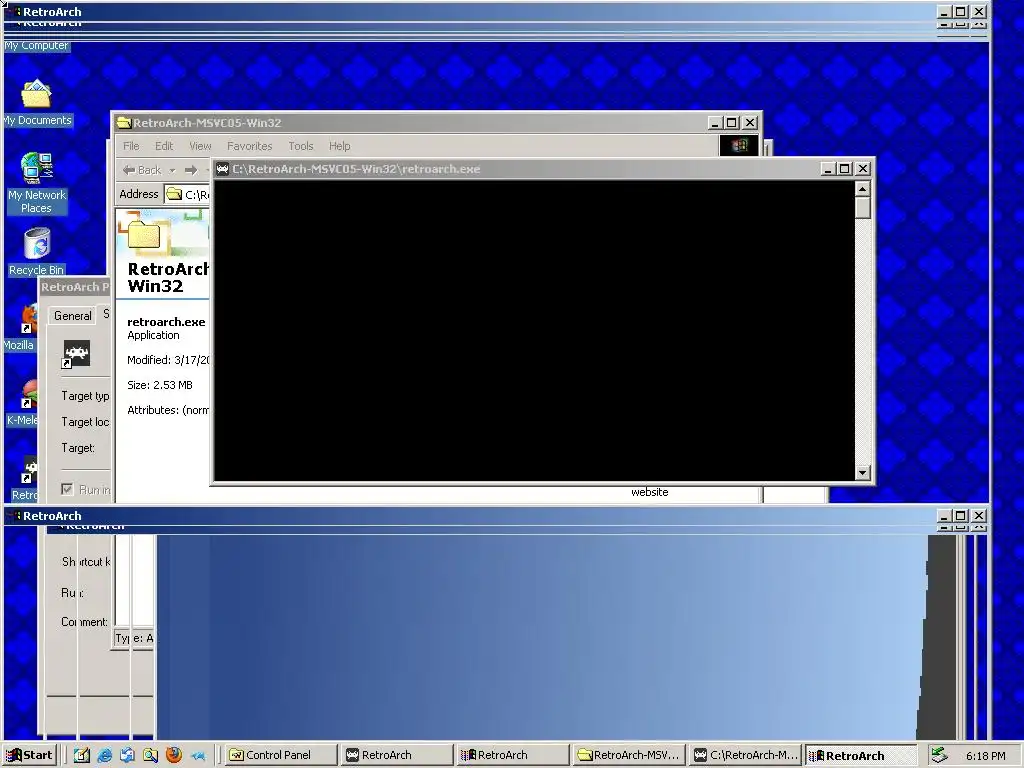Open My Network Places desktop icon
The image size is (1024, 768).
(37, 183)
